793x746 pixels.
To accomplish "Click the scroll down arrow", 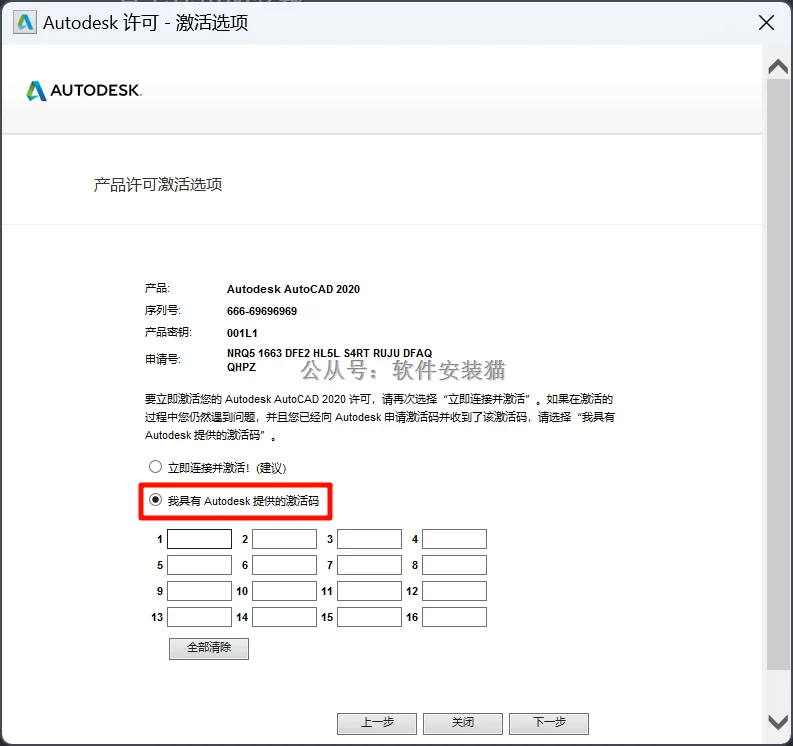I will (x=778, y=722).
